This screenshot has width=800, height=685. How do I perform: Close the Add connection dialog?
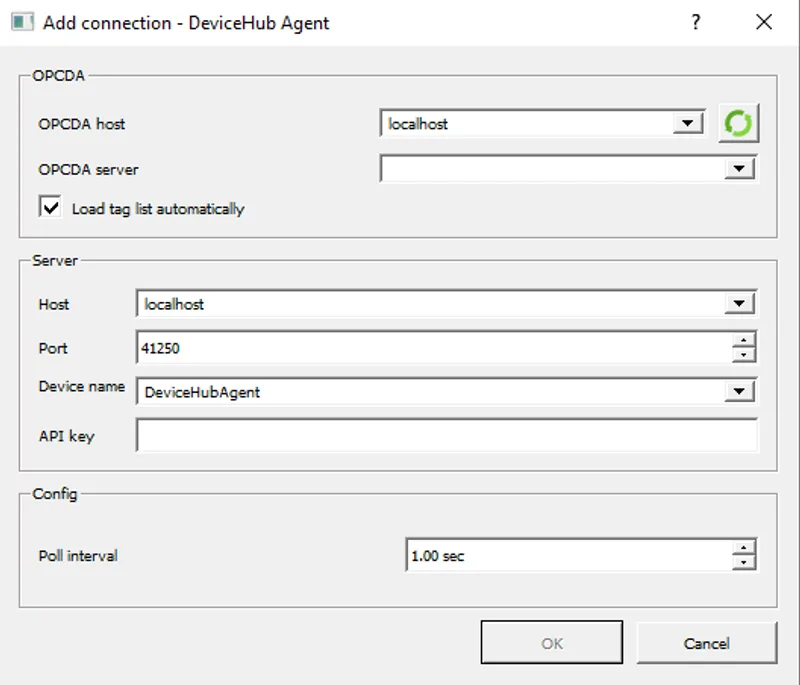coord(763,22)
